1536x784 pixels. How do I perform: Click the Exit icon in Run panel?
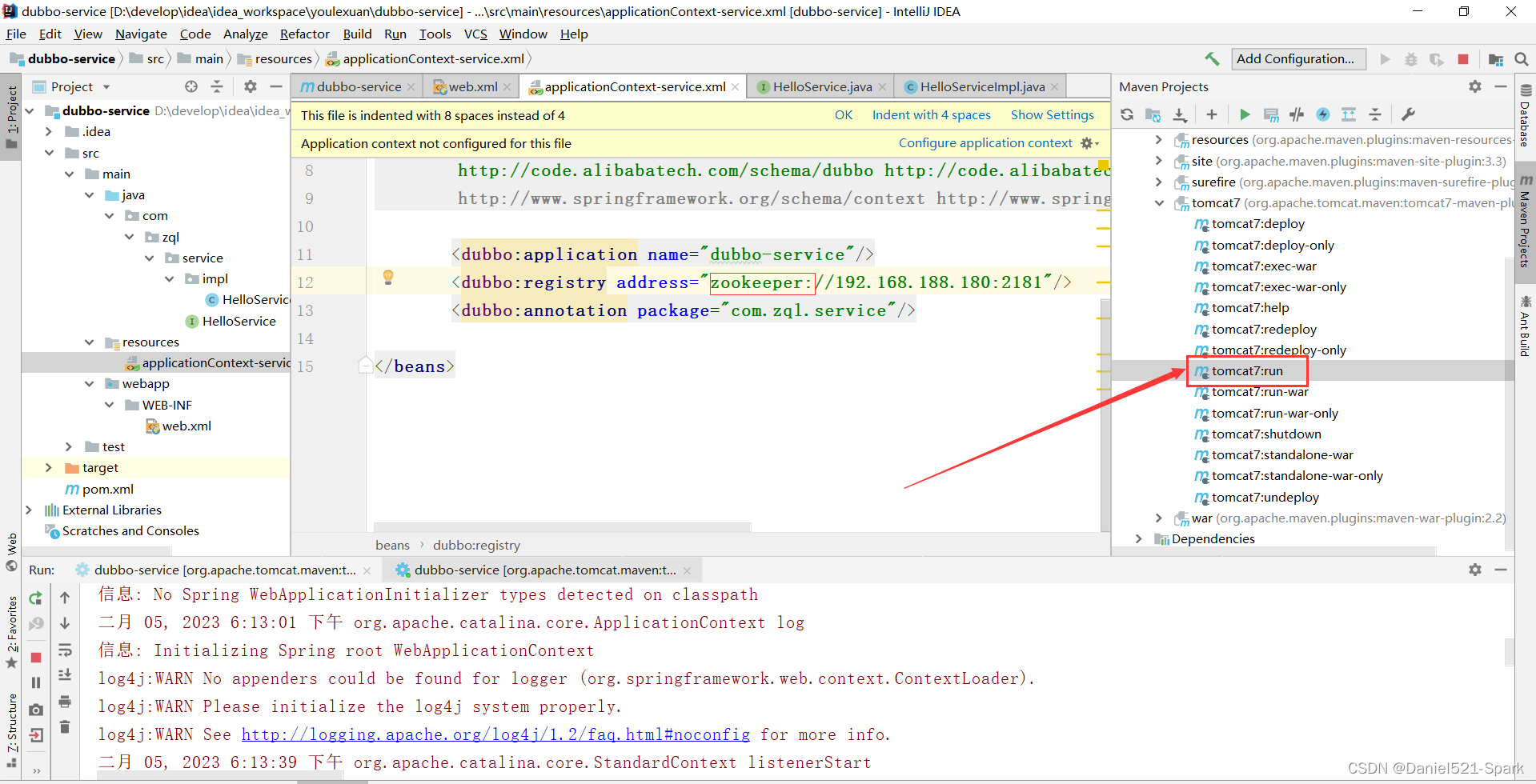coord(36,735)
